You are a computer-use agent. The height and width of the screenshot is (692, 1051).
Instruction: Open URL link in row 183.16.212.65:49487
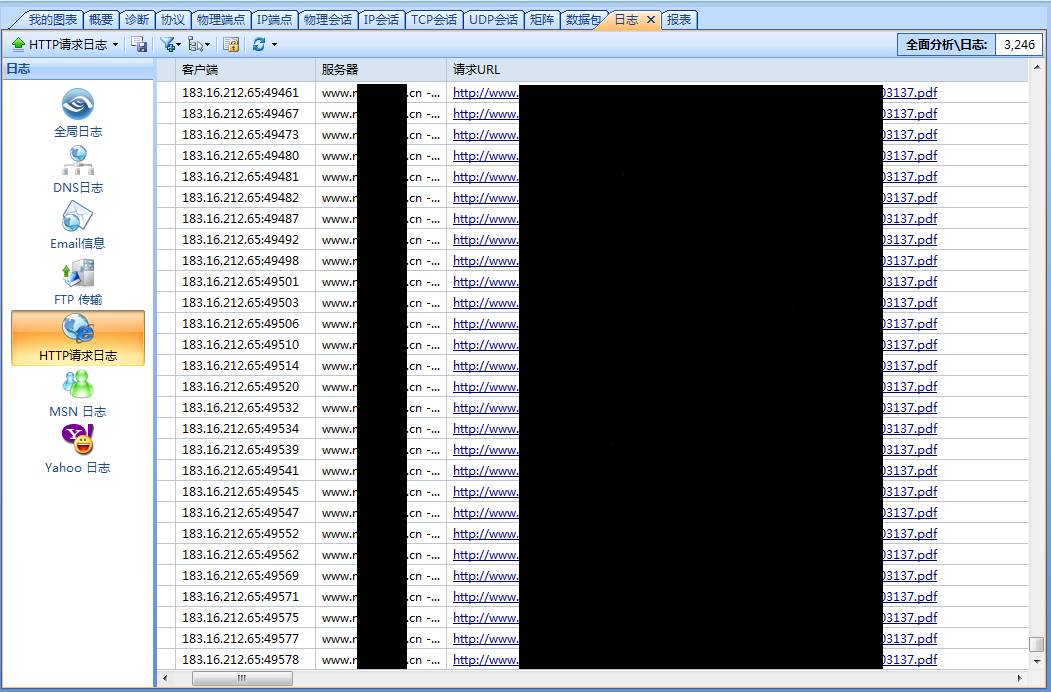click(695, 219)
